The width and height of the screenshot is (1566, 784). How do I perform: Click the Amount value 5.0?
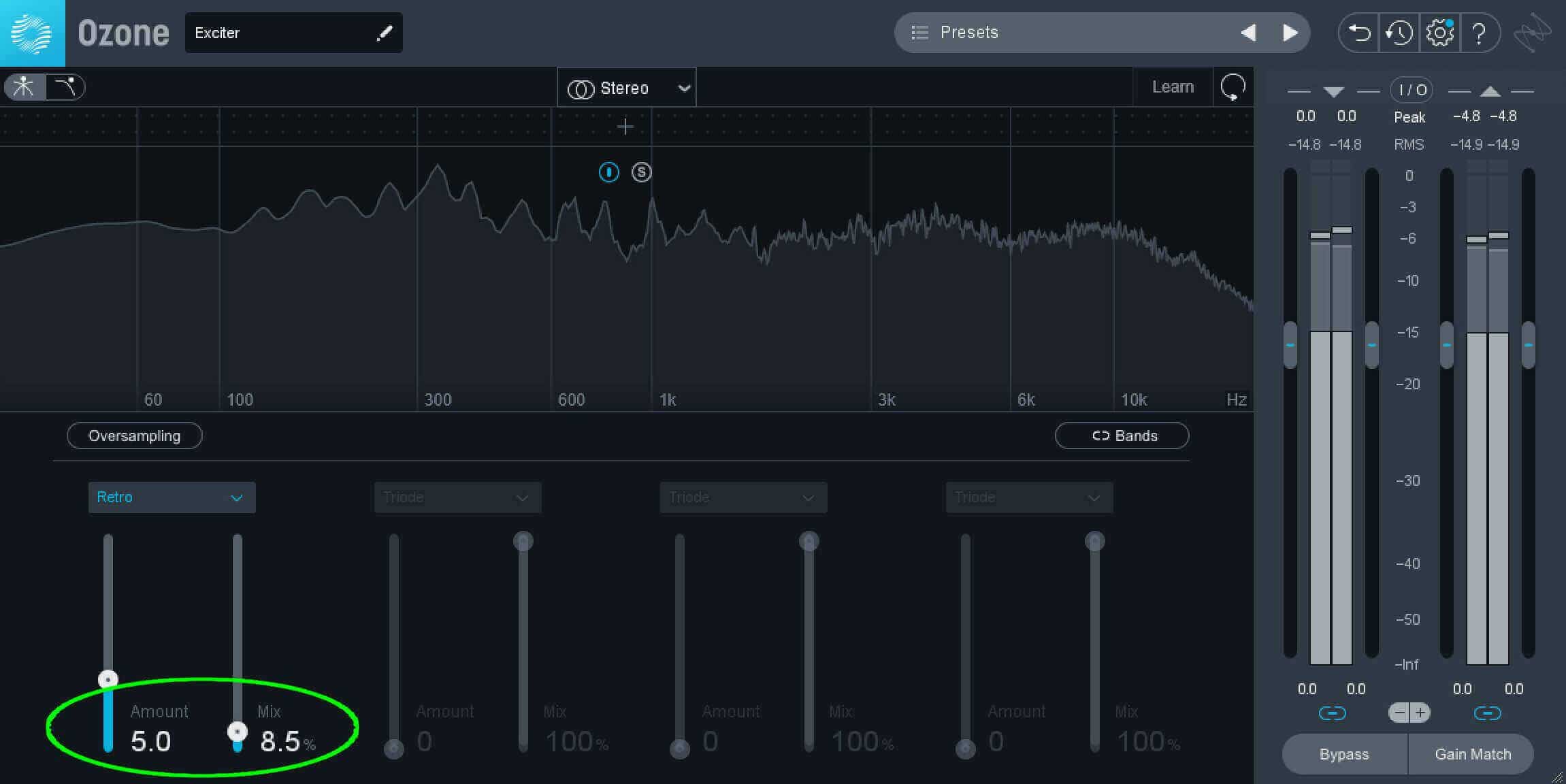click(150, 742)
